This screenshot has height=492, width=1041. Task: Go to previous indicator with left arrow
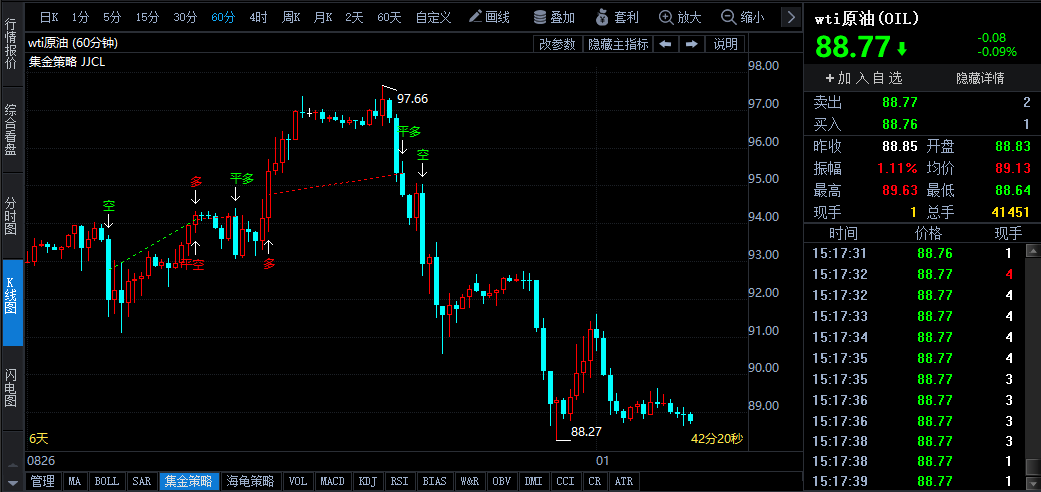point(665,44)
